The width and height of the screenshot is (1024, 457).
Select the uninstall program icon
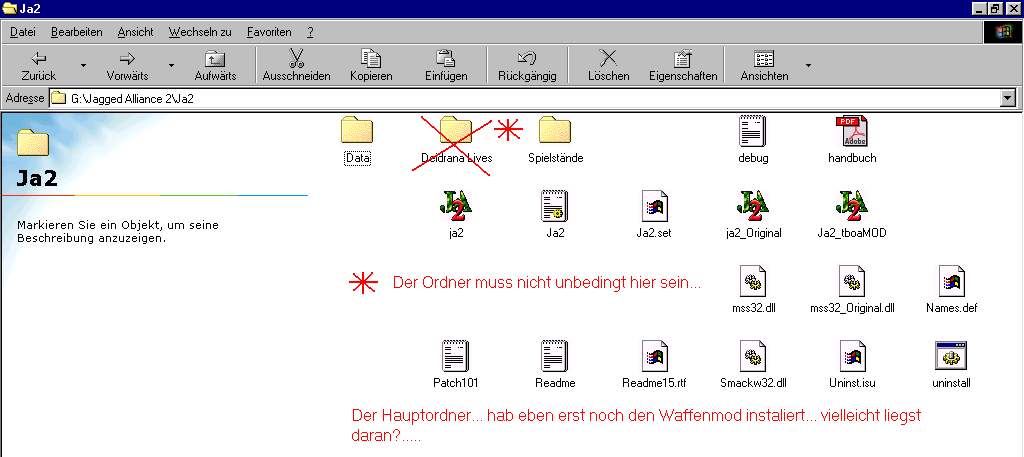coord(952,356)
